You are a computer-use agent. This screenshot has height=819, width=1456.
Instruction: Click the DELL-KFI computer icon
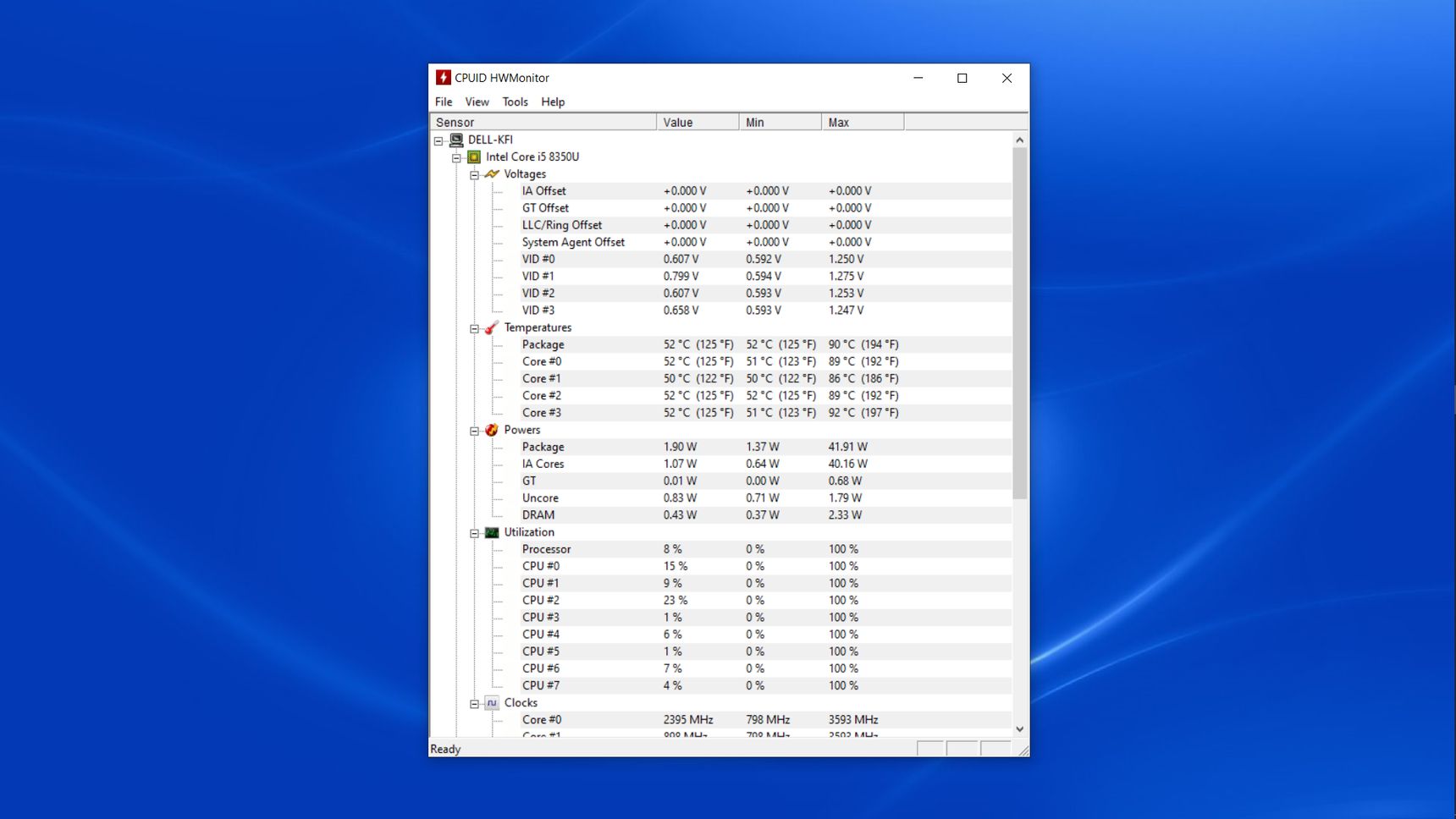456,140
